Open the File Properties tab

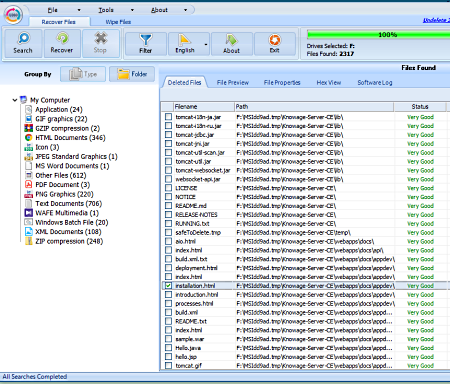(282, 82)
